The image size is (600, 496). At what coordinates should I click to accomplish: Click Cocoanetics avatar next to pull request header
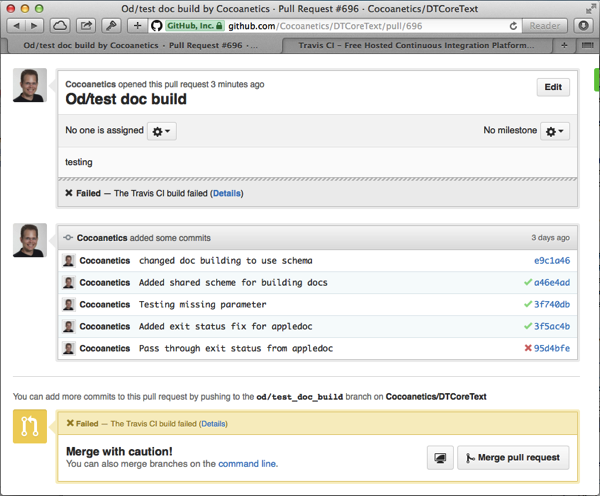tap(30, 85)
